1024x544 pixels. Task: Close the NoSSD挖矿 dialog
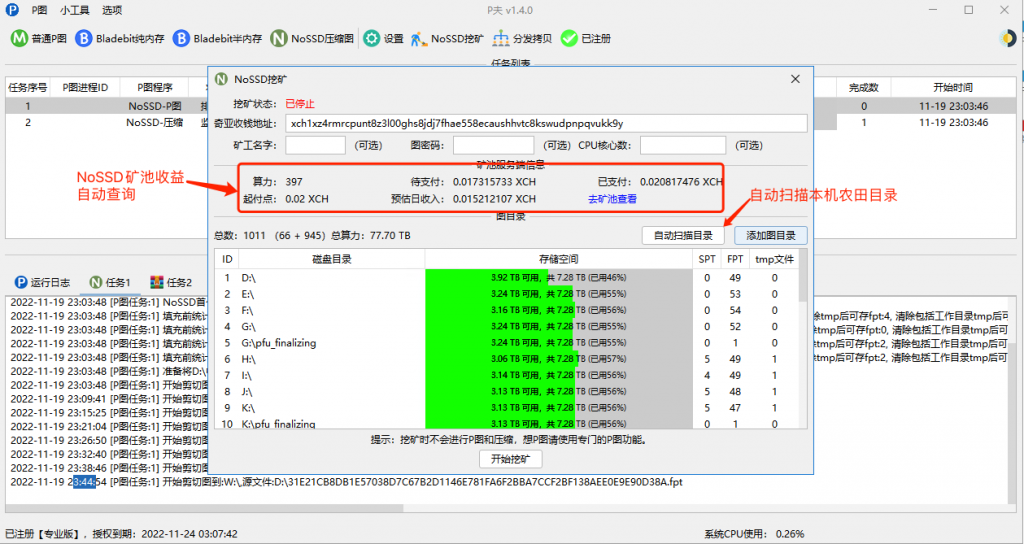point(795,79)
